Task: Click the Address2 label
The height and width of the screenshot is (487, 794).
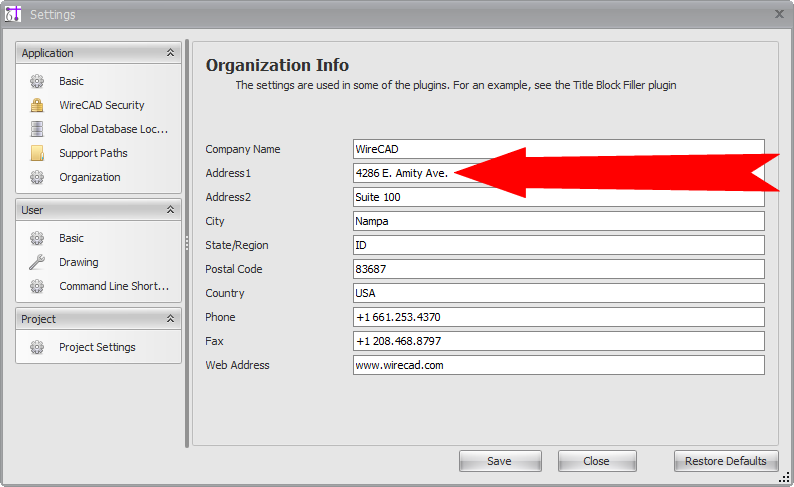Action: click(x=228, y=197)
